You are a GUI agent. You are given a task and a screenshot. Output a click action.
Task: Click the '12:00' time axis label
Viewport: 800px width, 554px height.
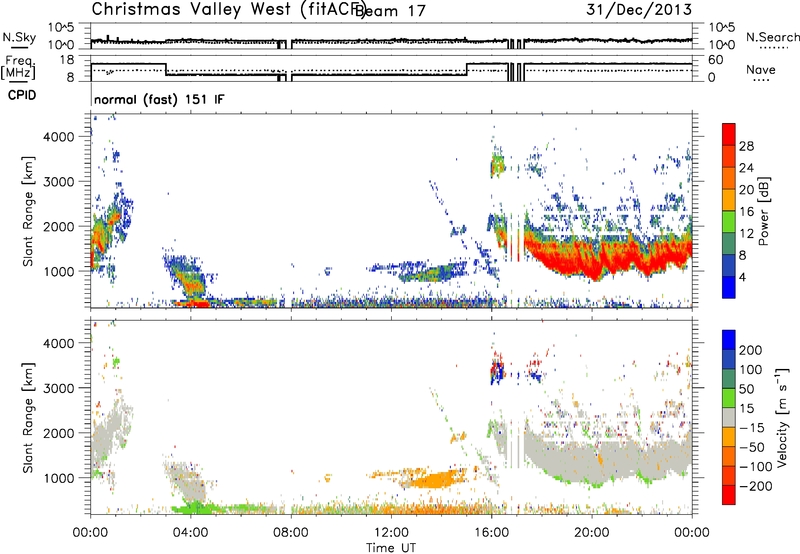[x=391, y=533]
